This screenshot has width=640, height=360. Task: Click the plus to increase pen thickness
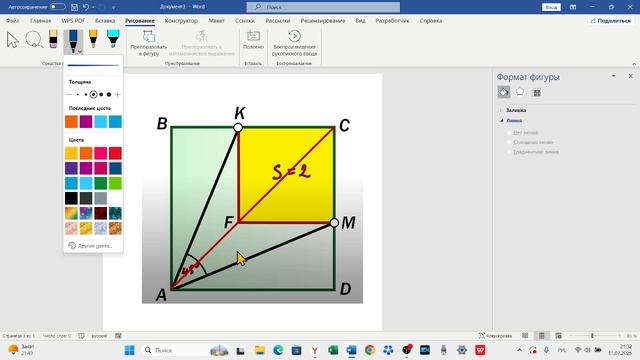click(x=118, y=94)
